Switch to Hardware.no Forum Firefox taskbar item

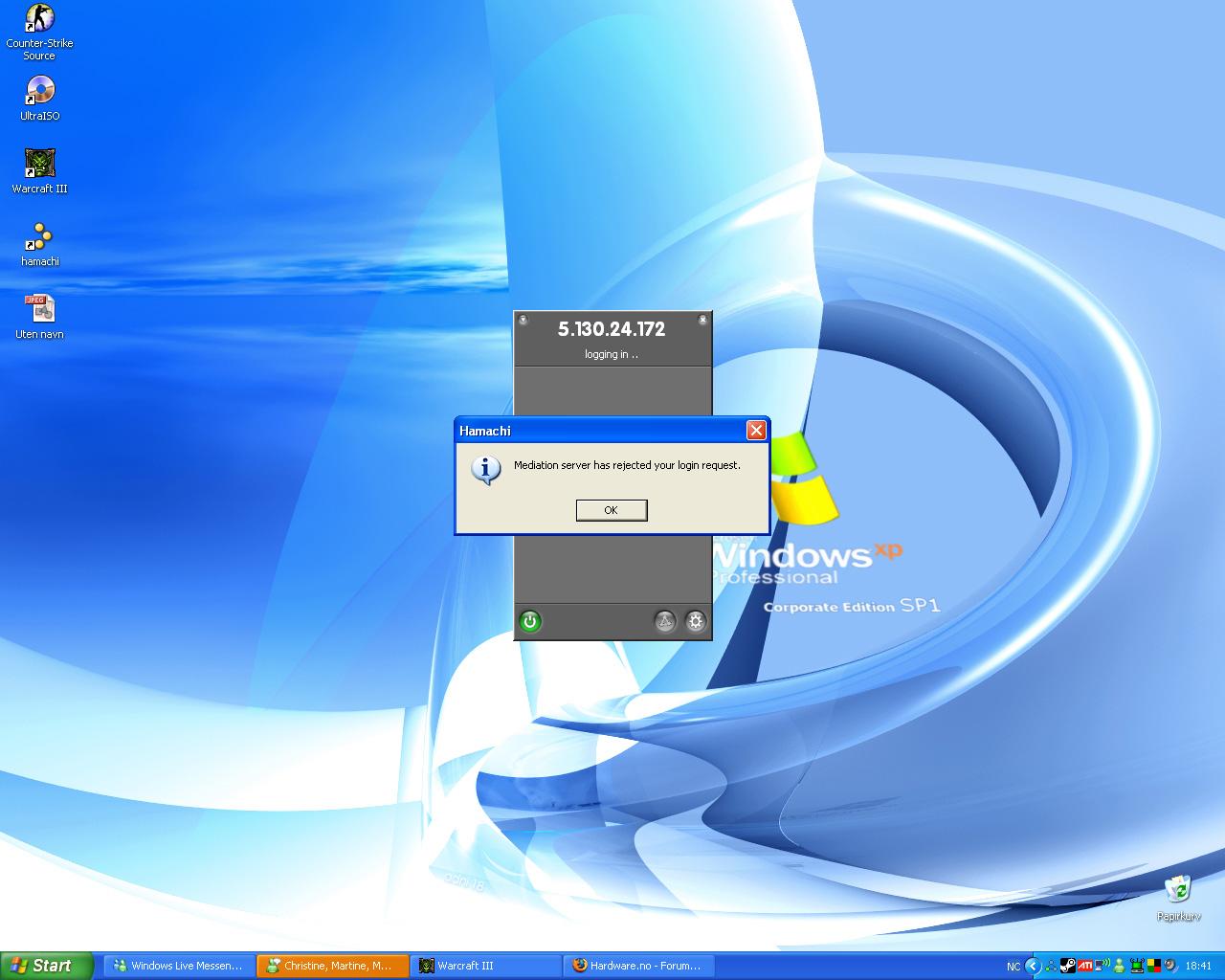[x=639, y=966]
